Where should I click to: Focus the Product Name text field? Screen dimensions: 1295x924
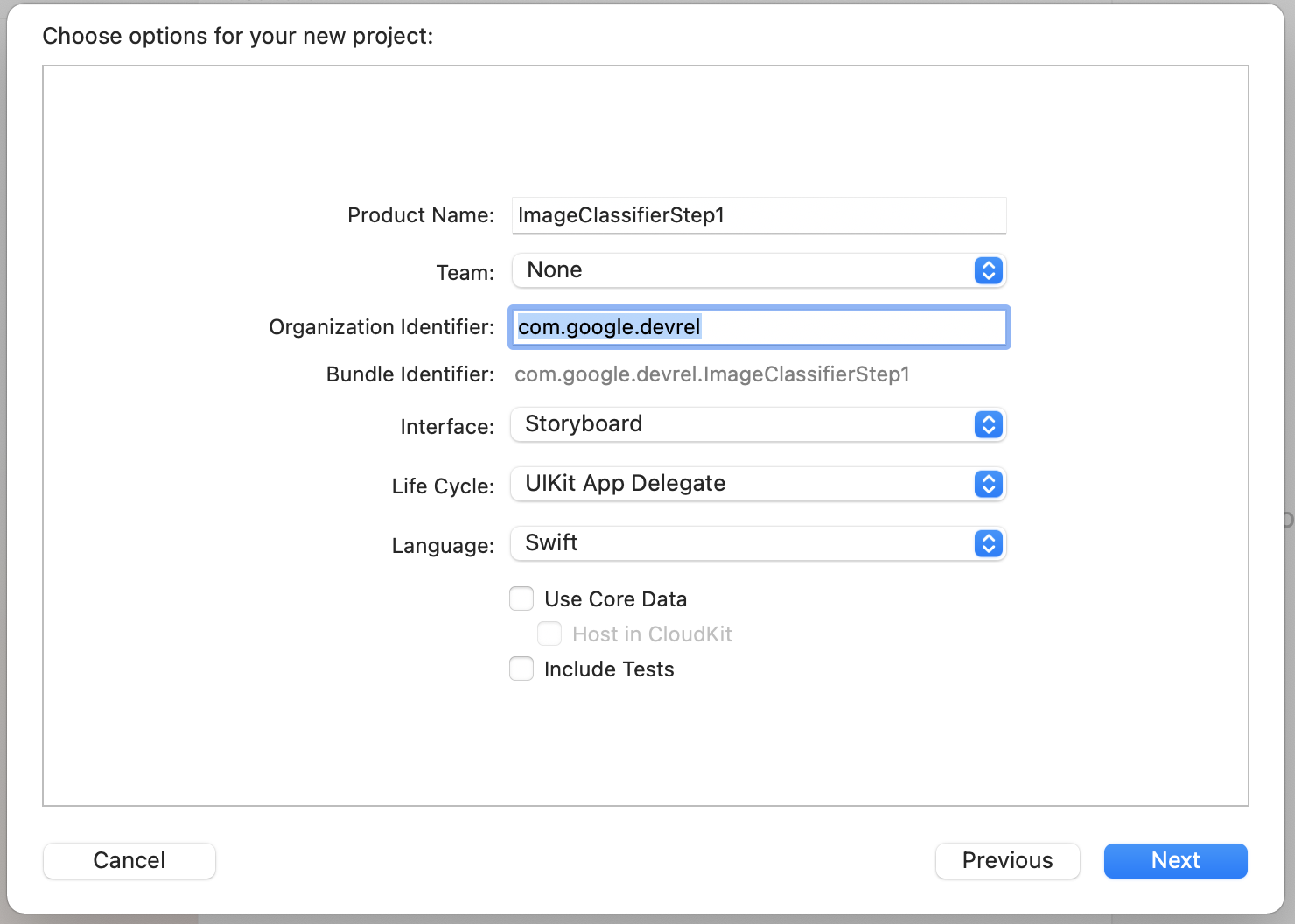759,215
